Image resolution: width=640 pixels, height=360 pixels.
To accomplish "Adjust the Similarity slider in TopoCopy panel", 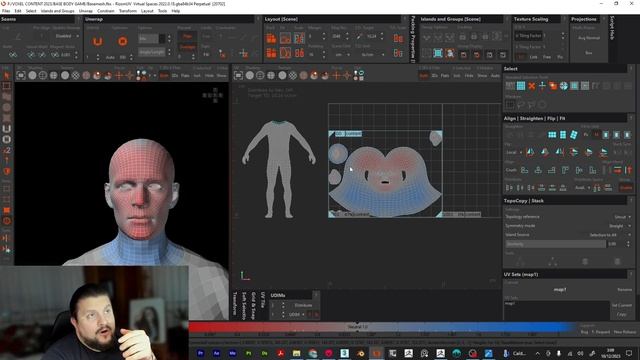I will 555,244.
